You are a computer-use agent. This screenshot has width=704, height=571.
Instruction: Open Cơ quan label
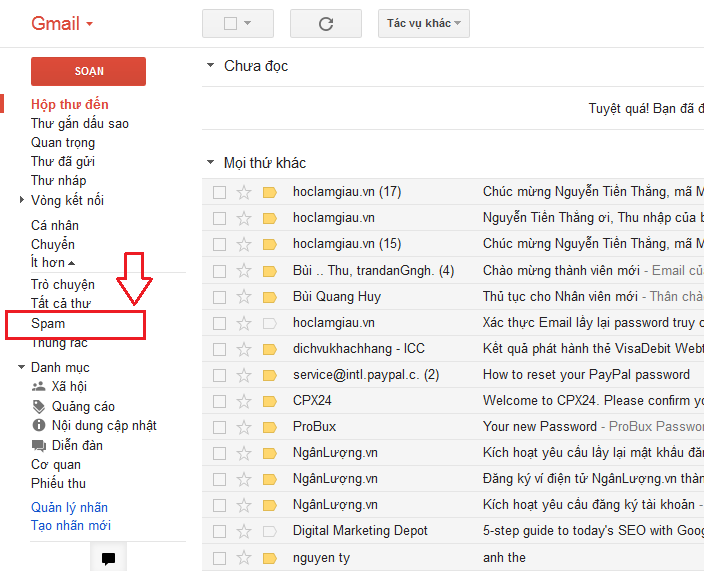coord(56,465)
